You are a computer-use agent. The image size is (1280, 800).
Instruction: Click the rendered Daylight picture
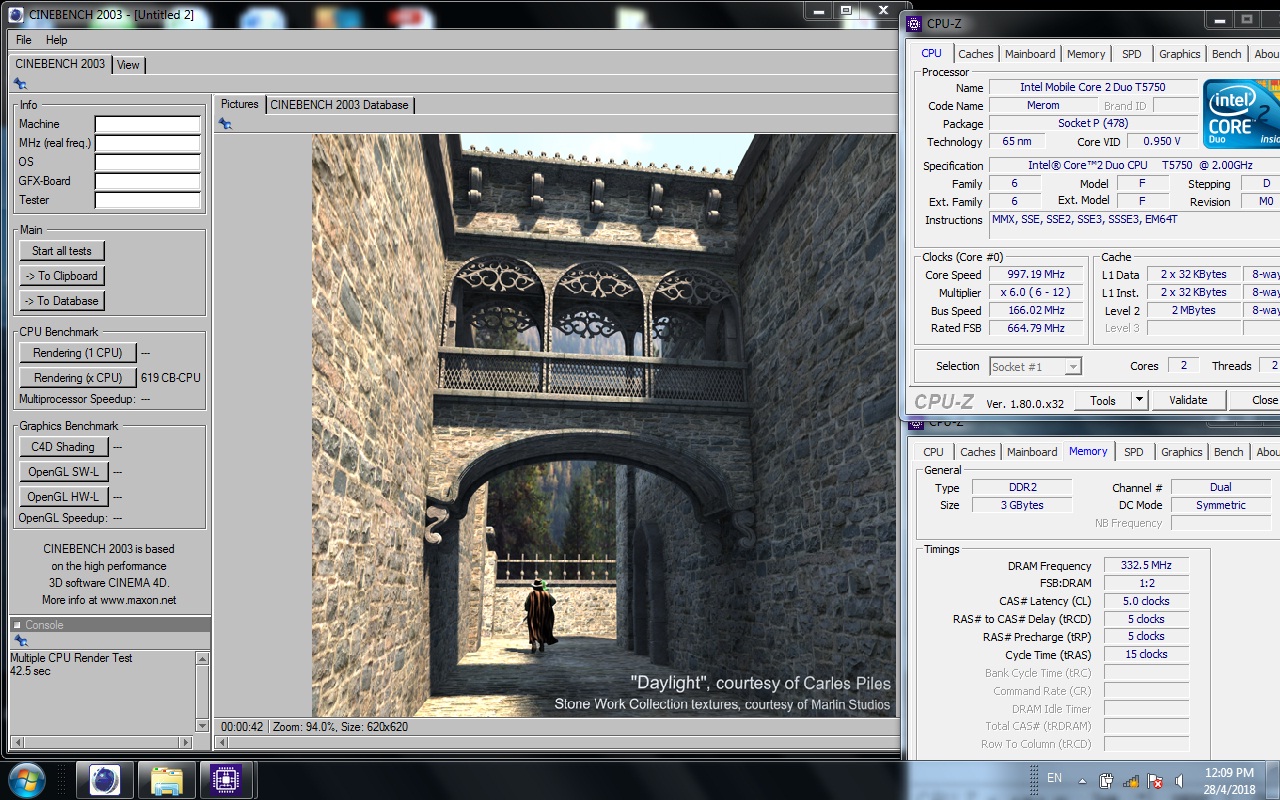pyautogui.click(x=603, y=425)
